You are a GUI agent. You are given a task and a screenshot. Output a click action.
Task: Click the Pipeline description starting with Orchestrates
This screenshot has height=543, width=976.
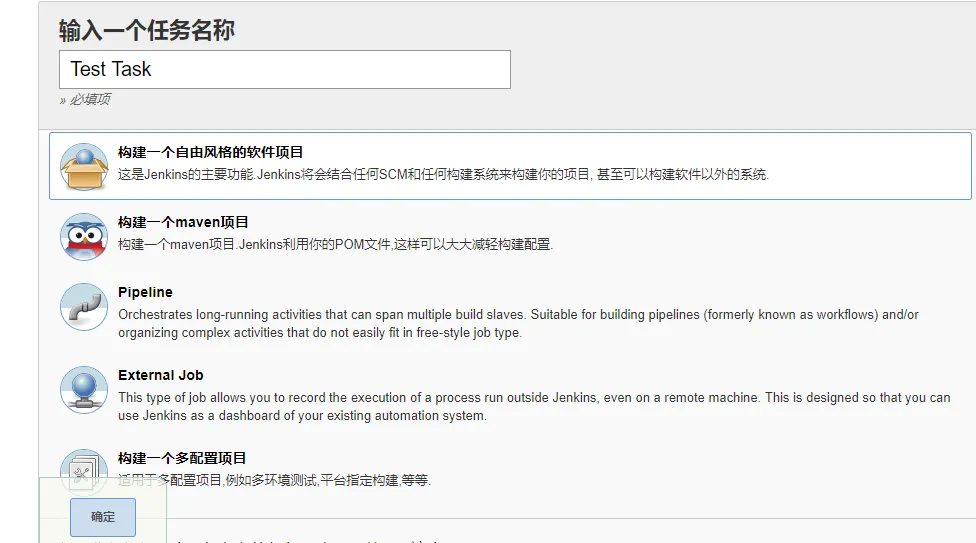518,323
